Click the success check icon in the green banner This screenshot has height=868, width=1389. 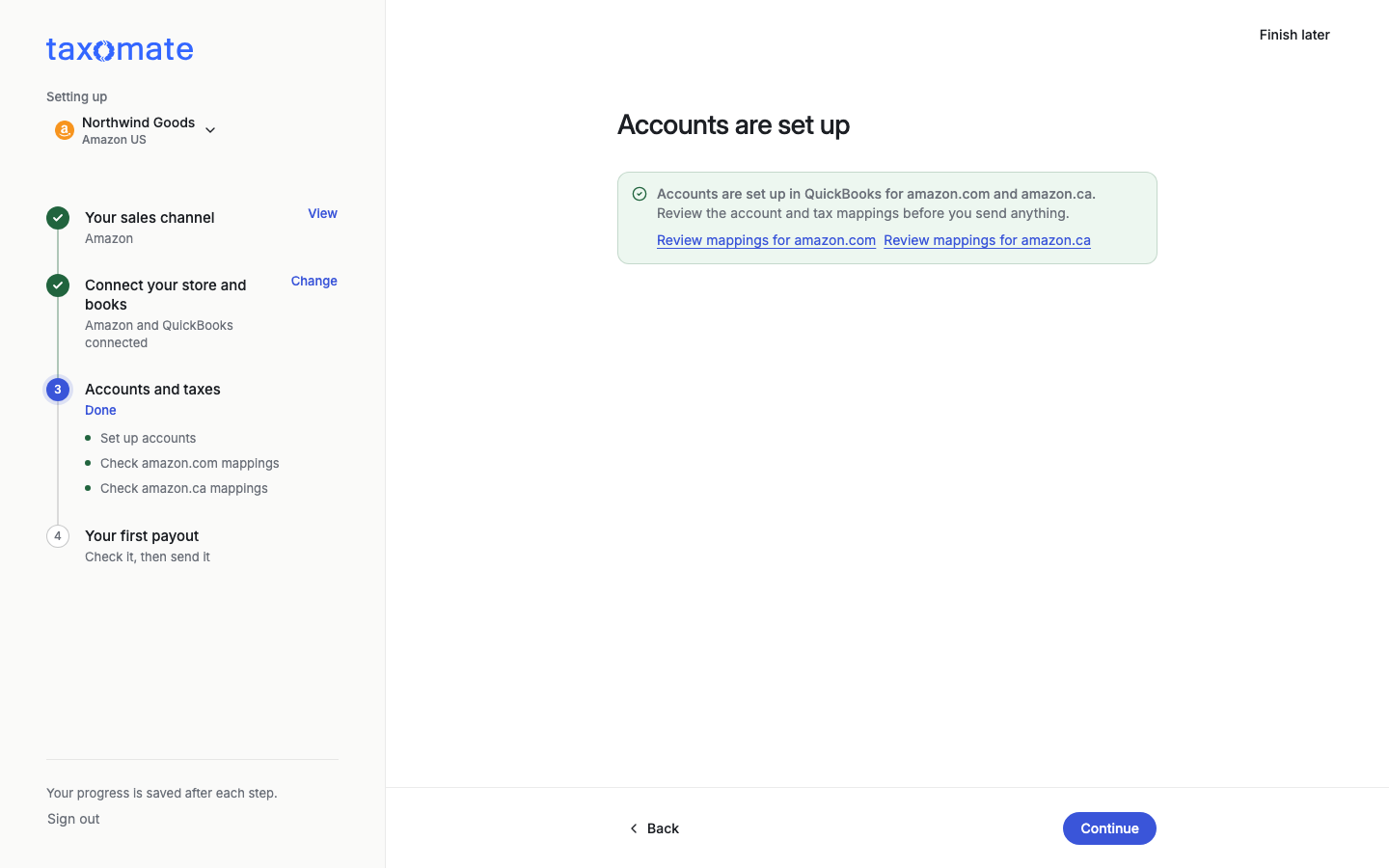[x=640, y=194]
